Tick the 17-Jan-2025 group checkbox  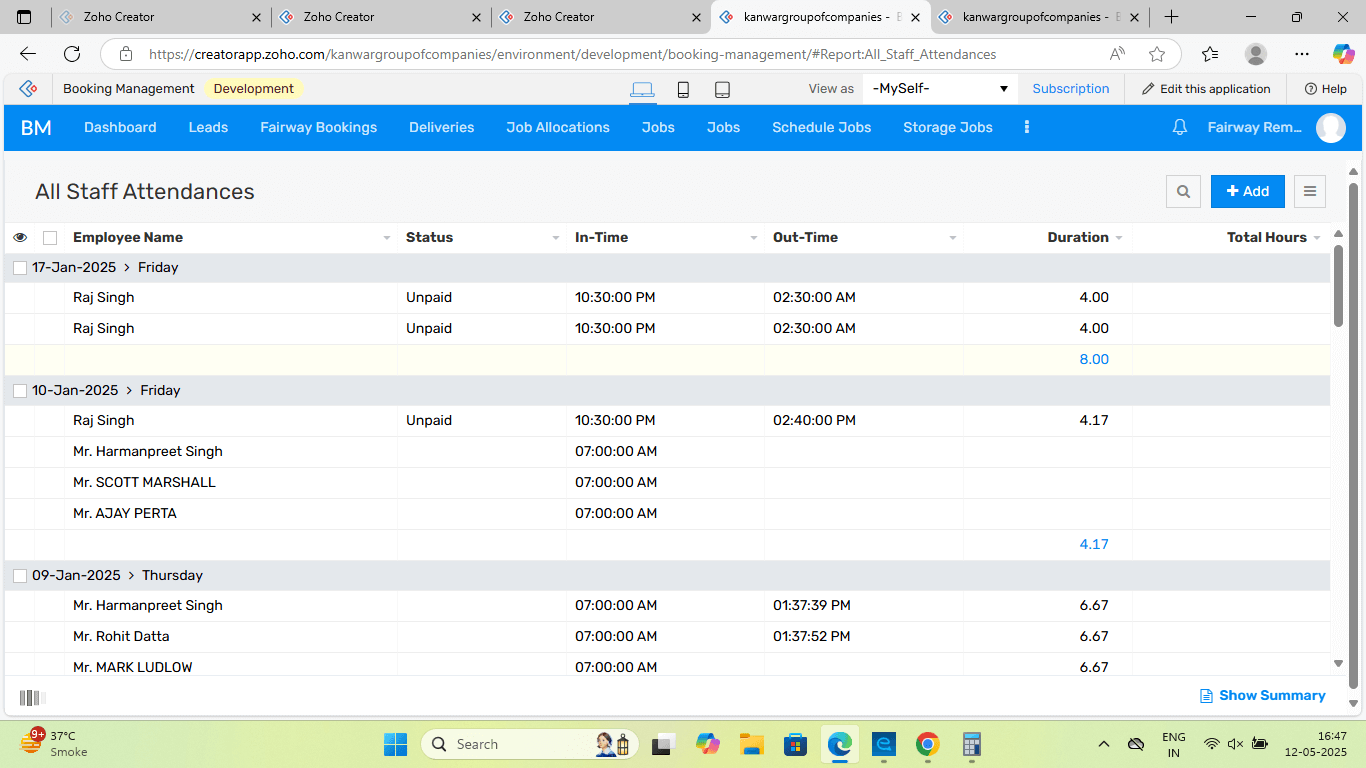point(20,268)
